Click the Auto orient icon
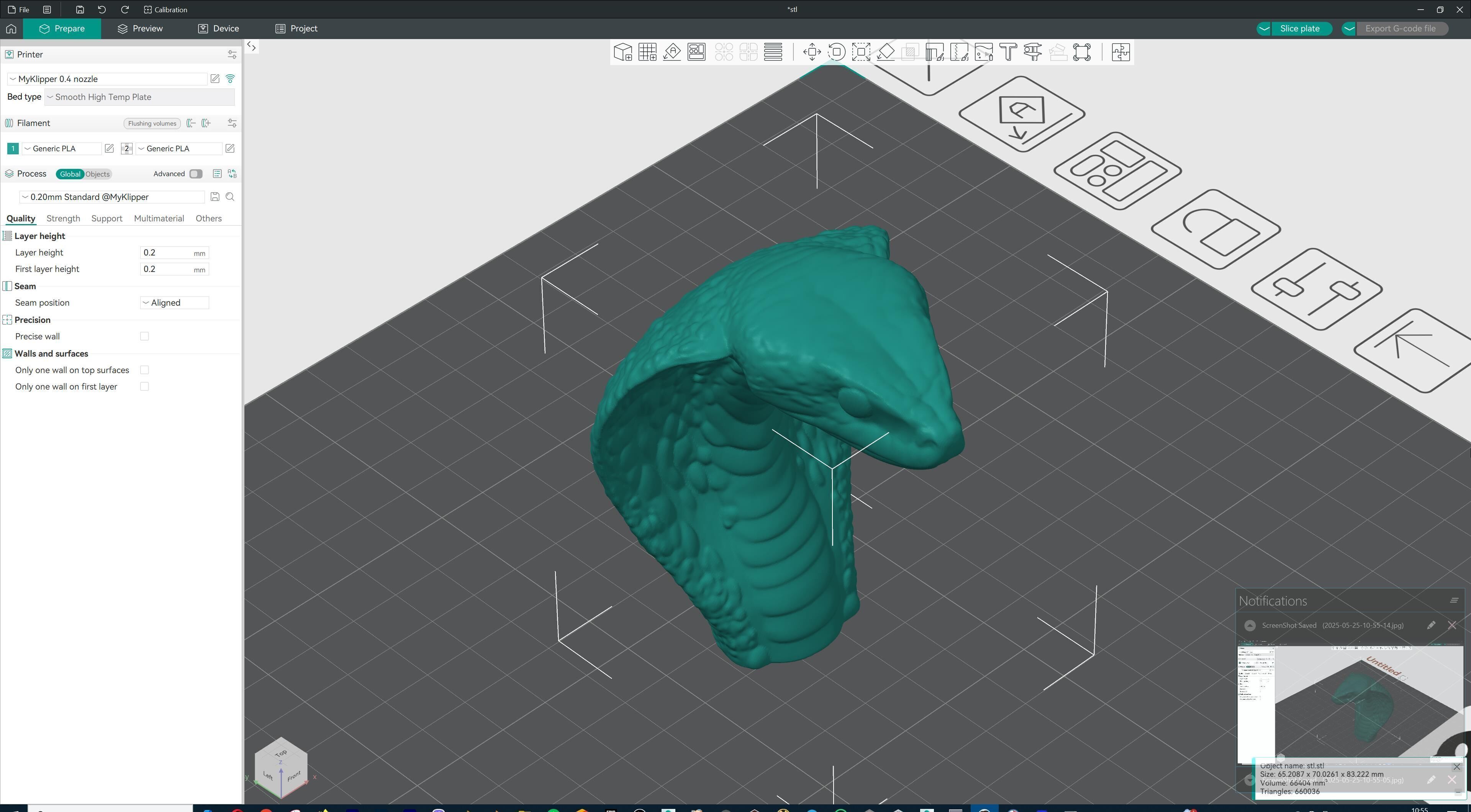This screenshot has width=1471, height=812. pyautogui.click(x=672, y=52)
